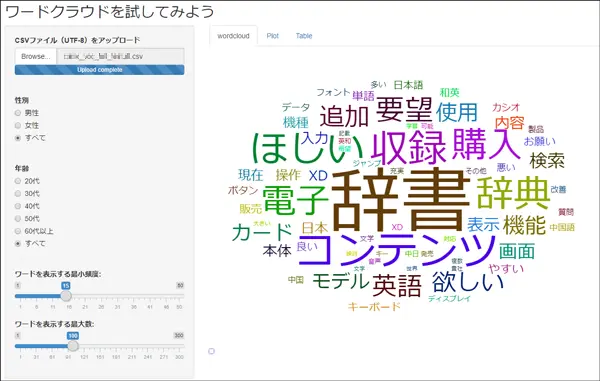Image resolution: width=600 pixels, height=381 pixels.
Task: Click the Upload complete progress bar
Action: coord(99,70)
